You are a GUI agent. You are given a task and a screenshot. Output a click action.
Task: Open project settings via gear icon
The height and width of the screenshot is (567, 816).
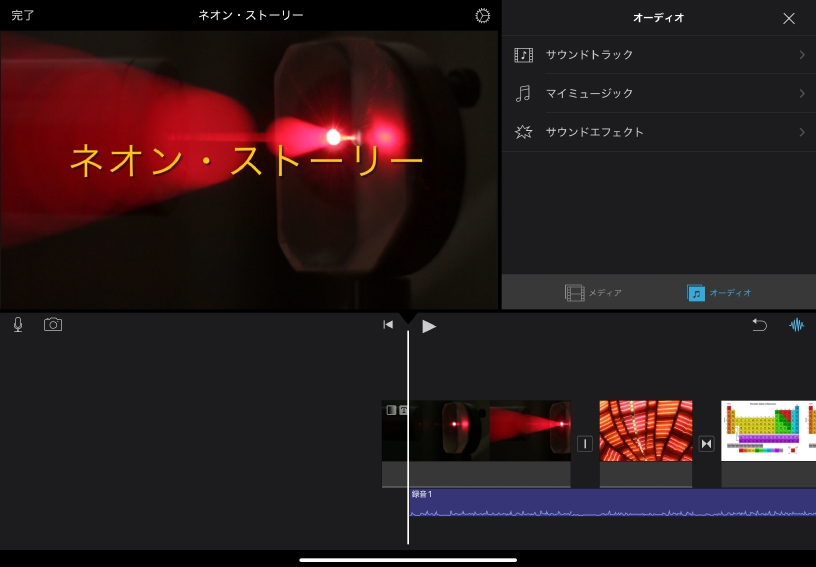coord(483,16)
